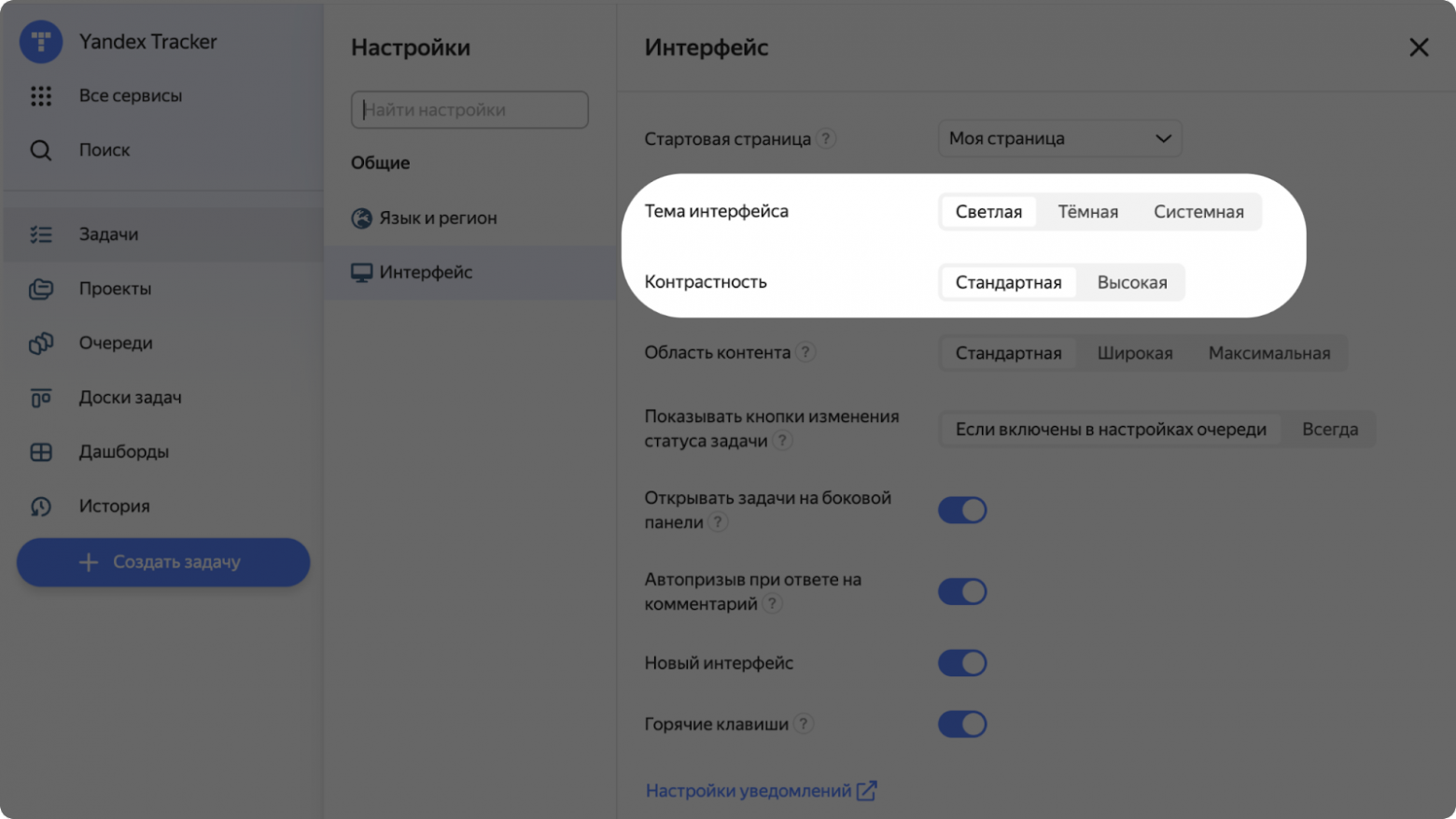Open the Стартовая страница dropdown

point(1059,138)
